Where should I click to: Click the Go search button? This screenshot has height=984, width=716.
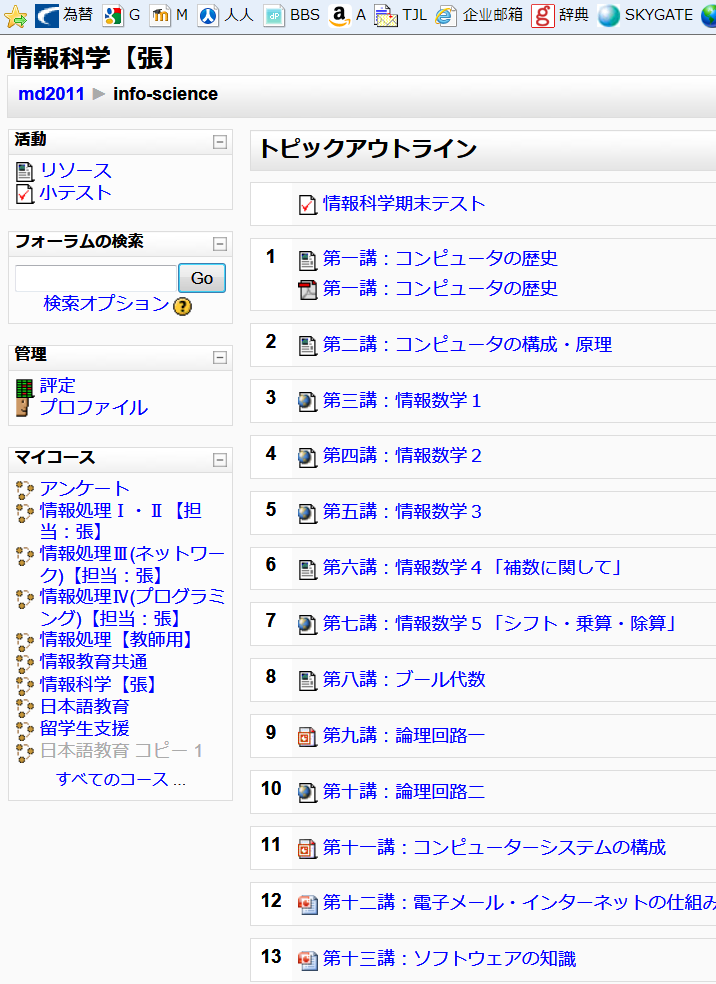point(202,278)
